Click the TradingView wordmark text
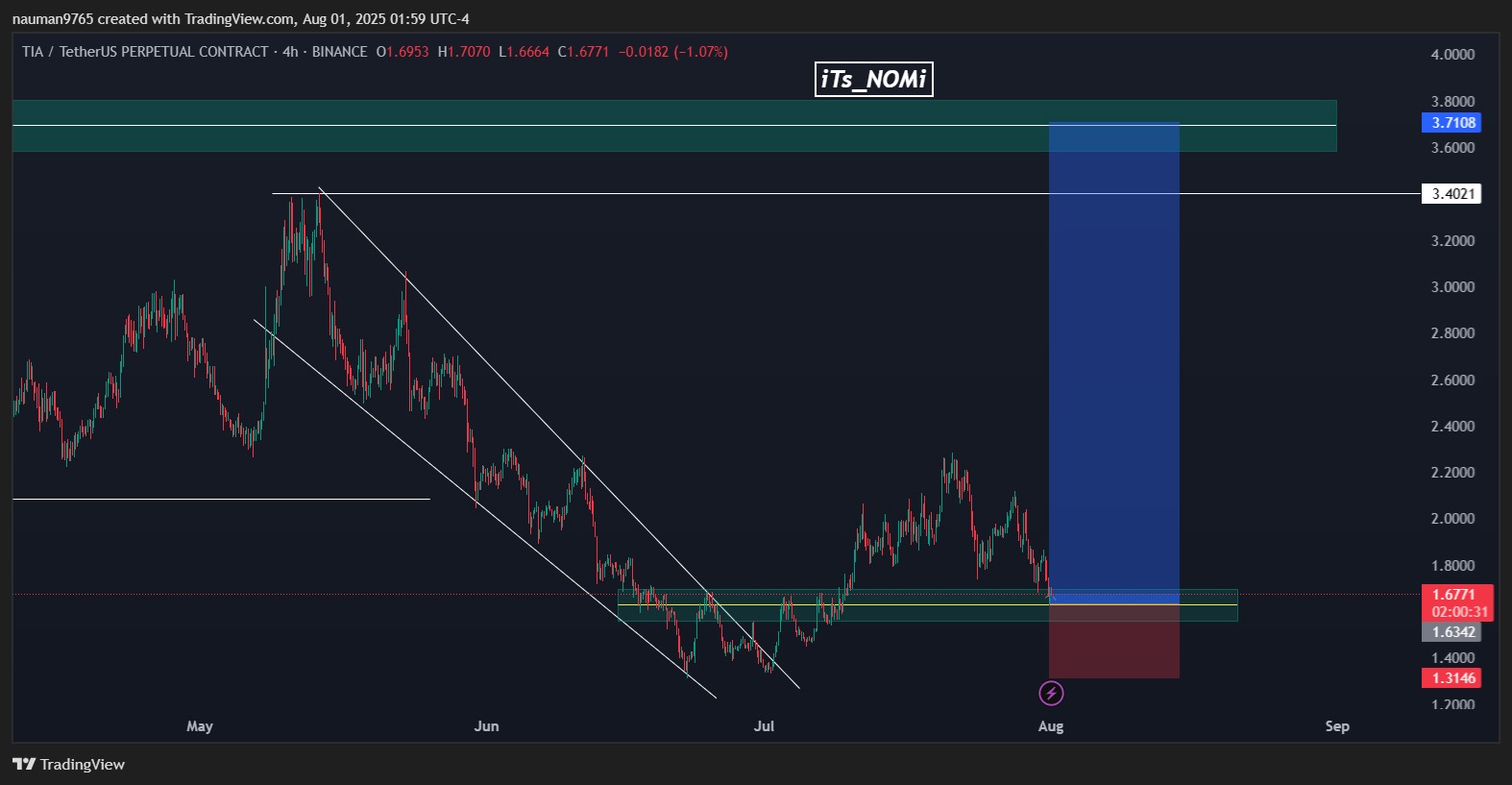Viewport: 1512px width, 785px height. pos(83,765)
